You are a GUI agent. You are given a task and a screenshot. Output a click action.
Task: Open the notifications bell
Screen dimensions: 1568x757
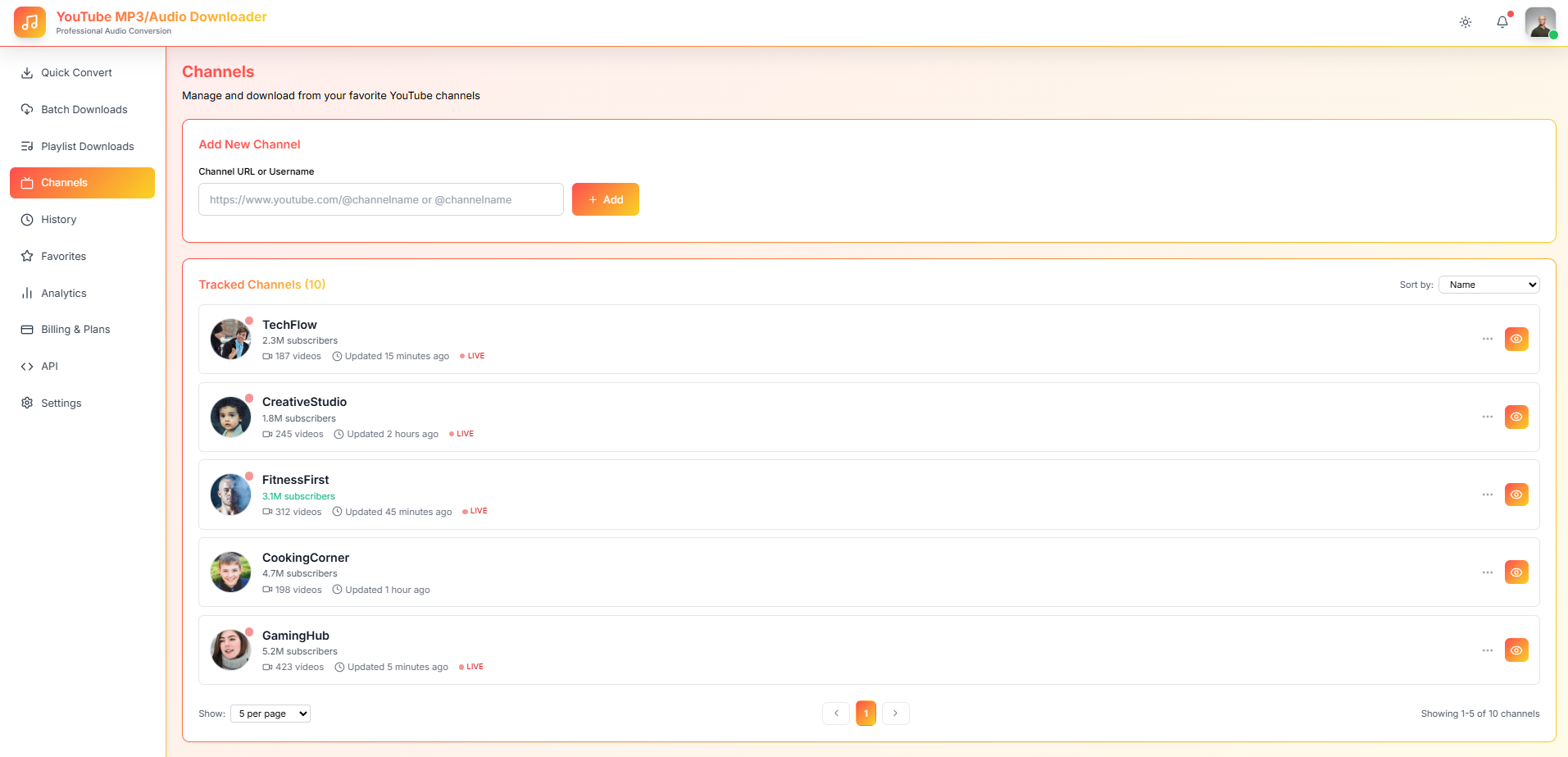pyautogui.click(x=1502, y=22)
